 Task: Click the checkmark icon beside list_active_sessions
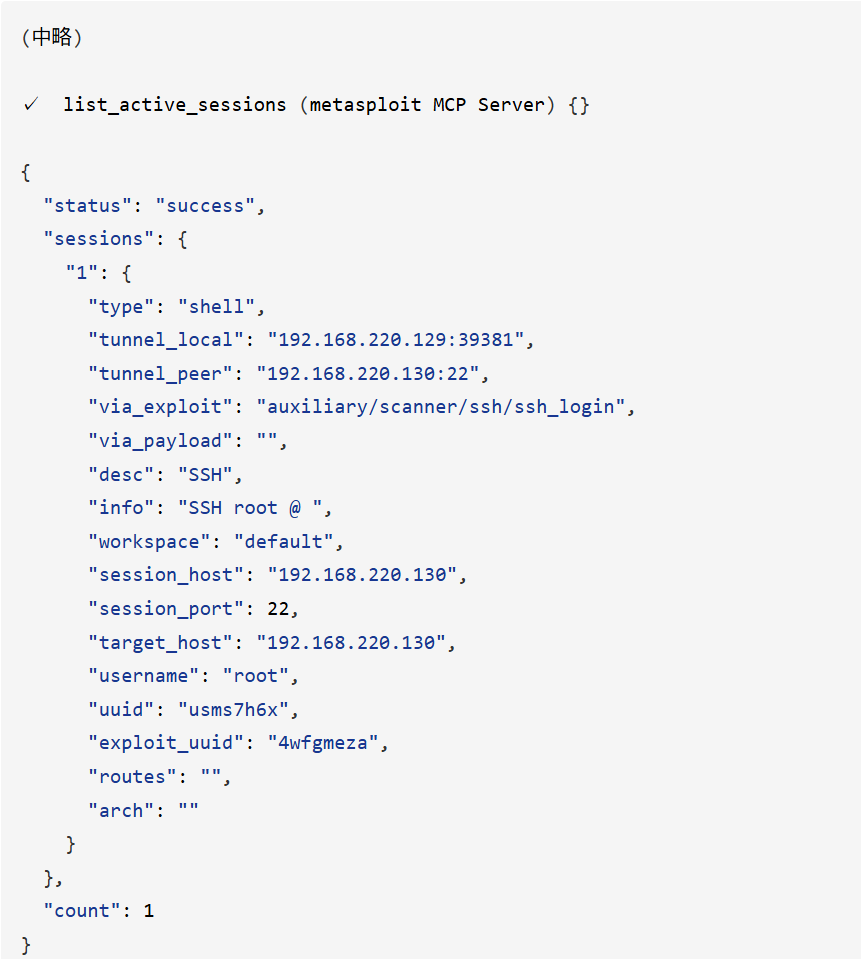(31, 105)
